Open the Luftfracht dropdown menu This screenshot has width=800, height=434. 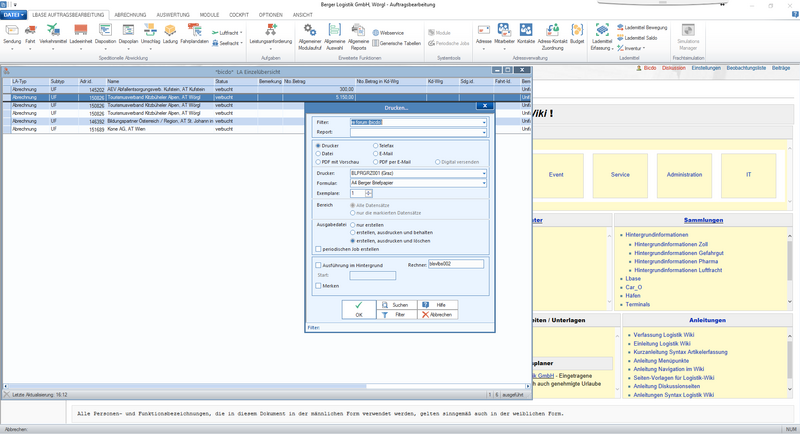click(228, 33)
